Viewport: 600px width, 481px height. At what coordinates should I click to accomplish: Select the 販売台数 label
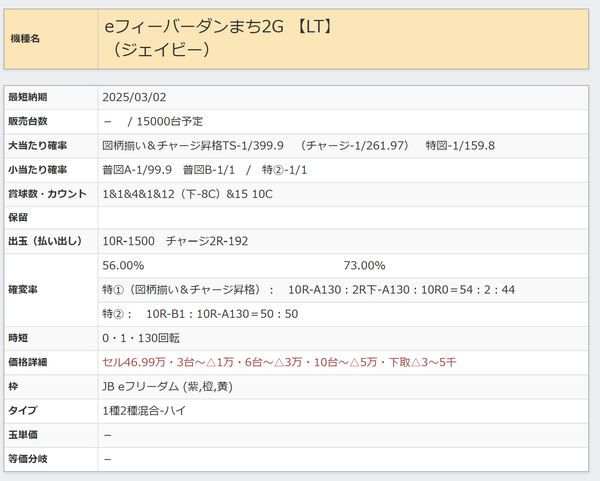point(28,121)
